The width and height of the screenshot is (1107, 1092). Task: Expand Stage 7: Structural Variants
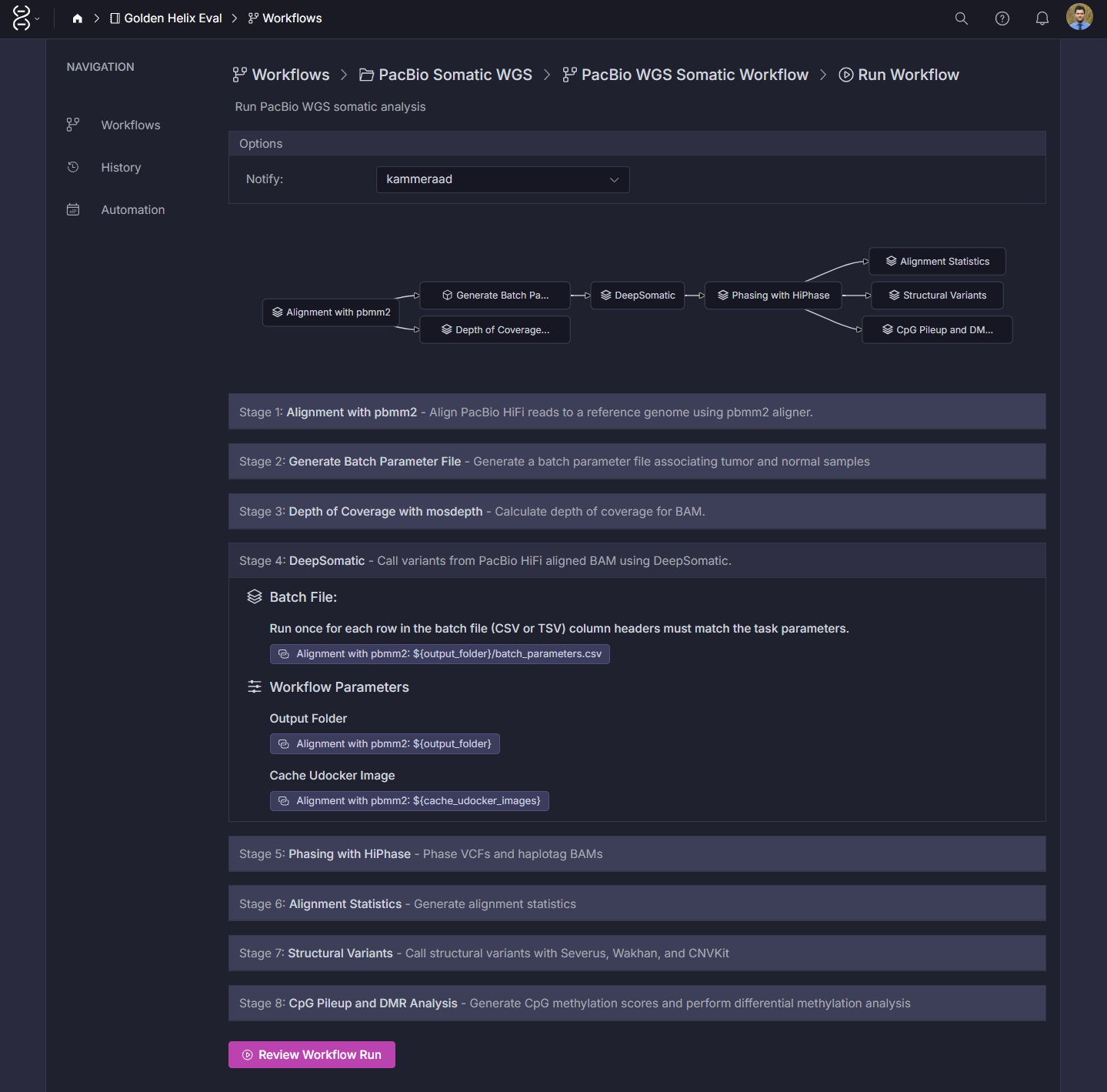(636, 953)
